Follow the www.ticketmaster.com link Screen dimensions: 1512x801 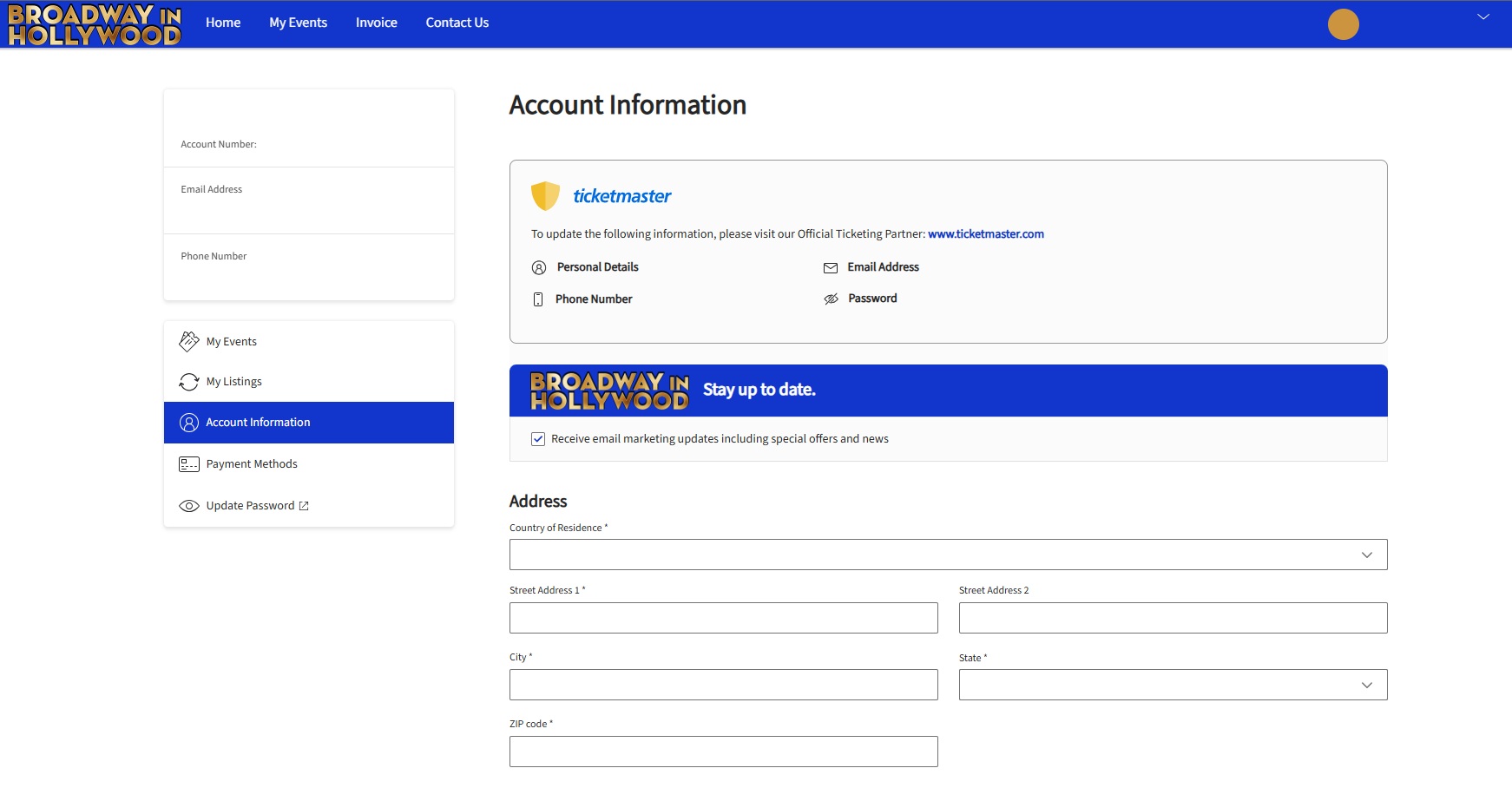[x=985, y=234]
